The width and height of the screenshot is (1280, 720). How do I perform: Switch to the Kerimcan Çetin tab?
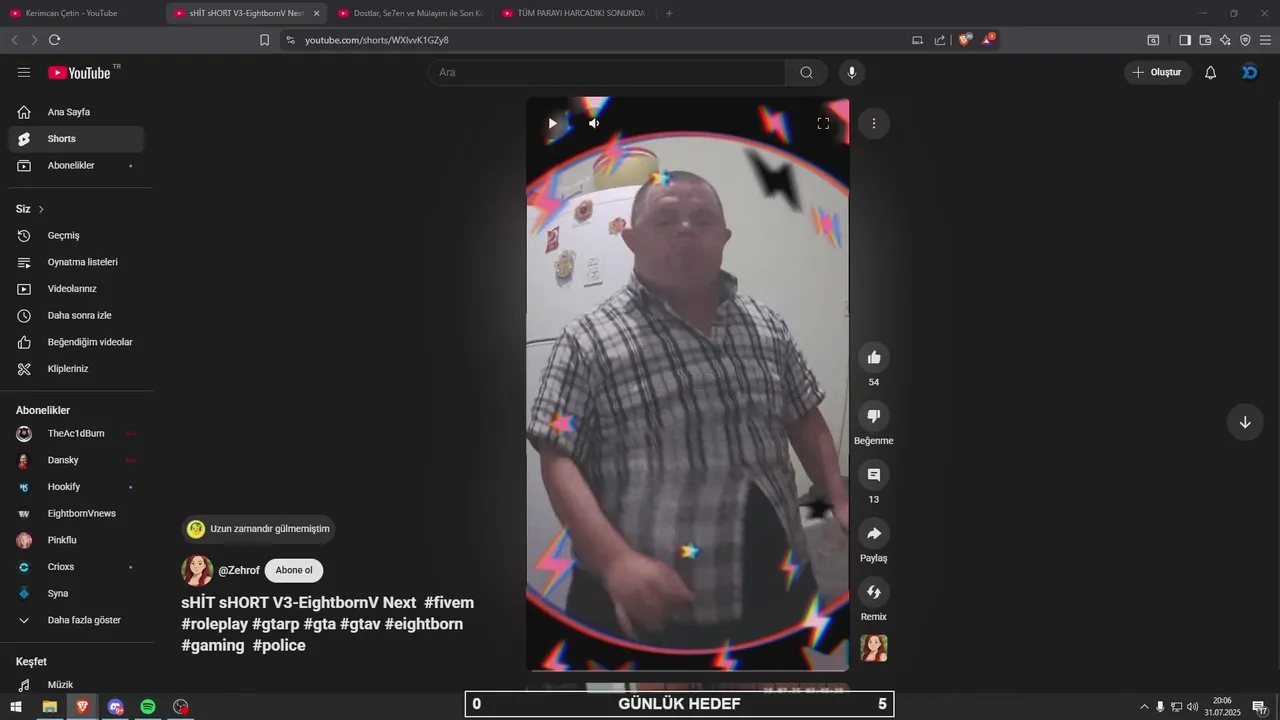pos(80,13)
